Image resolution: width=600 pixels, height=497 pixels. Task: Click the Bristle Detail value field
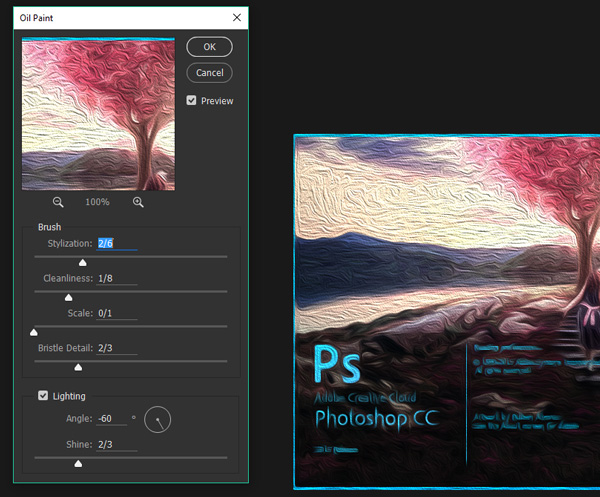point(117,348)
